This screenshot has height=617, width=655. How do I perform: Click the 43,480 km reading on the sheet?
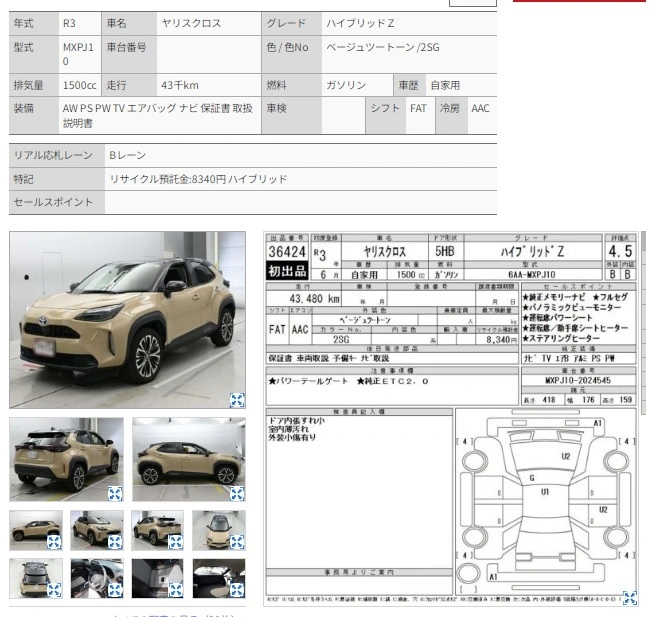(x=314, y=299)
